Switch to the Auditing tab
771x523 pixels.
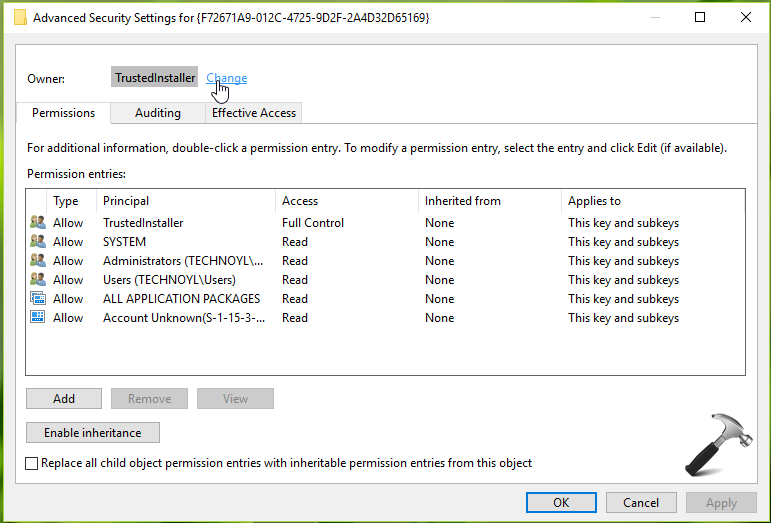157,113
